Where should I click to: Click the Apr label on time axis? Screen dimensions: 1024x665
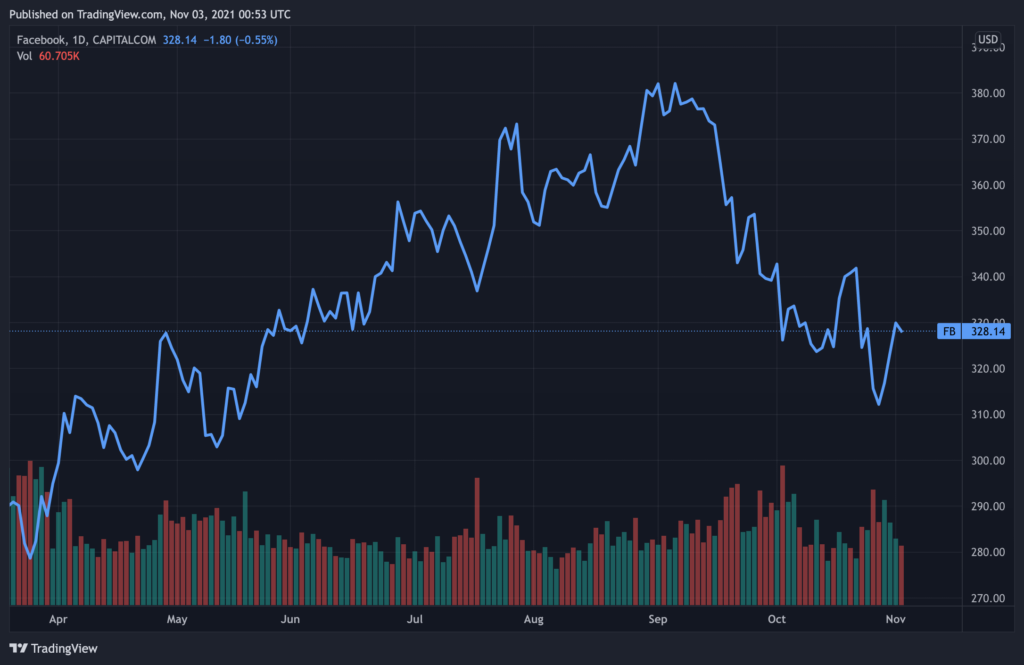pyautogui.click(x=58, y=619)
